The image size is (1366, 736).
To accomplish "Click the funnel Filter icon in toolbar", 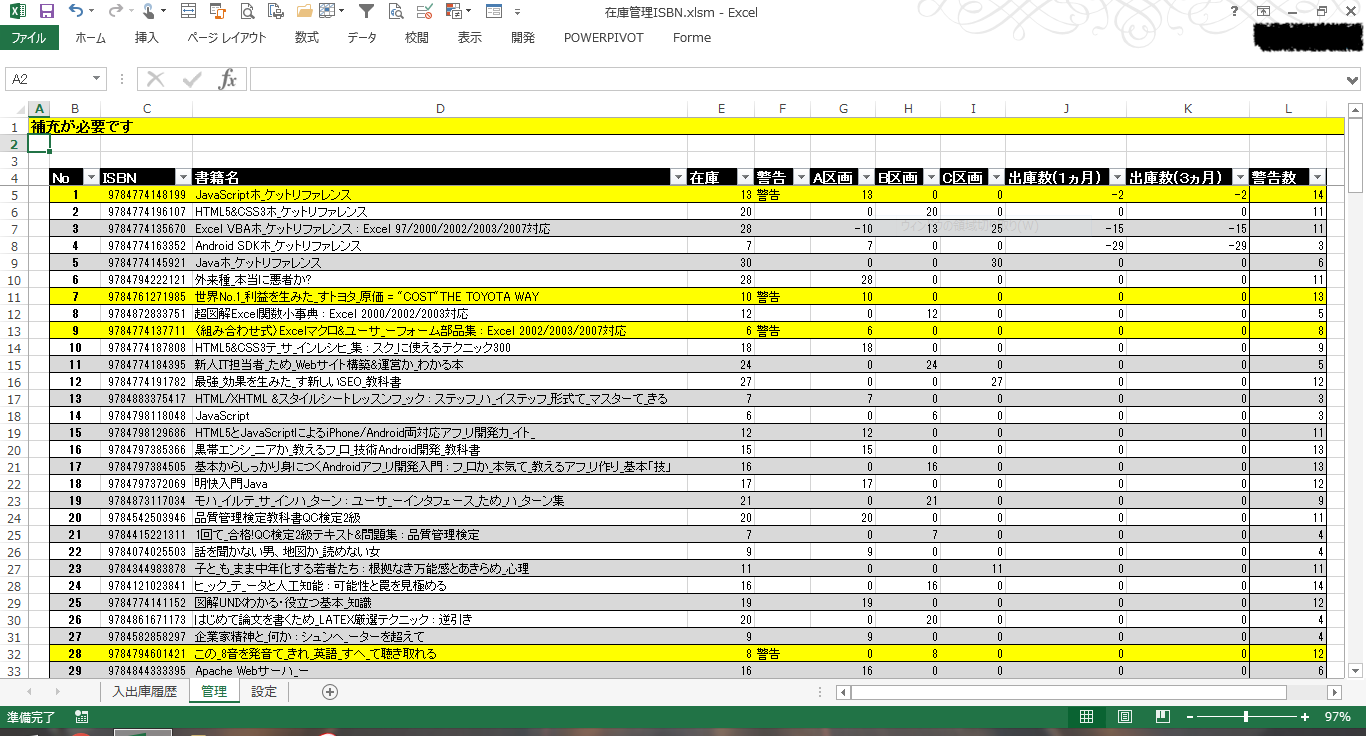I will point(366,12).
